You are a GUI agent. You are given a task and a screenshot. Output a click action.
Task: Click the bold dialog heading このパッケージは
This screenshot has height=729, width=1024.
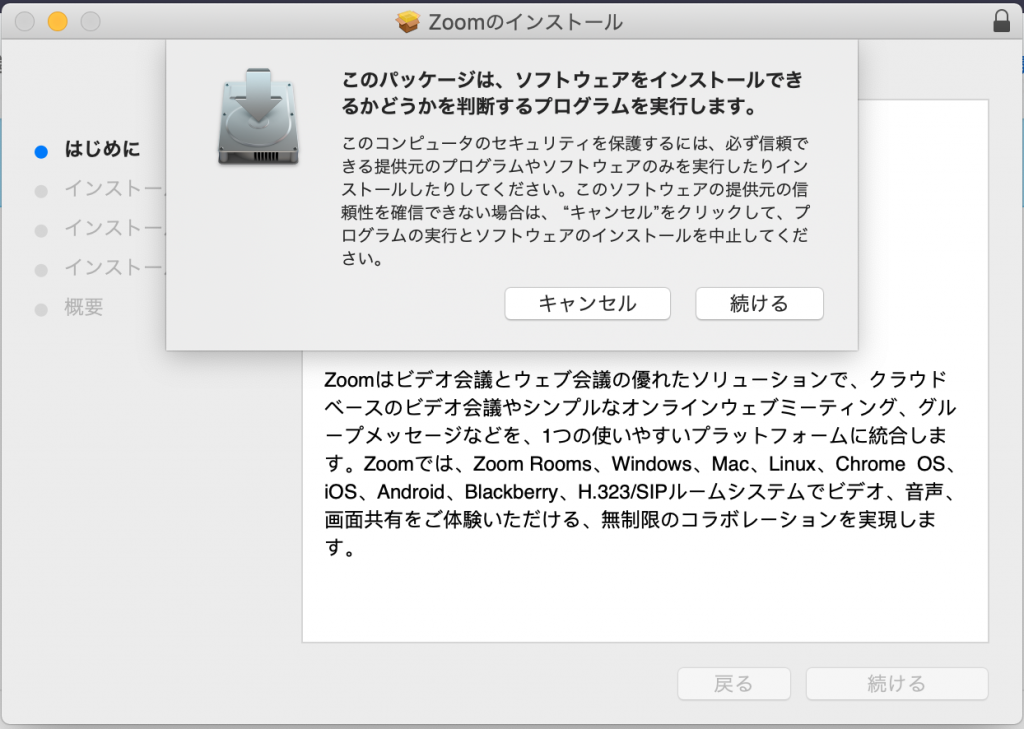572,92
